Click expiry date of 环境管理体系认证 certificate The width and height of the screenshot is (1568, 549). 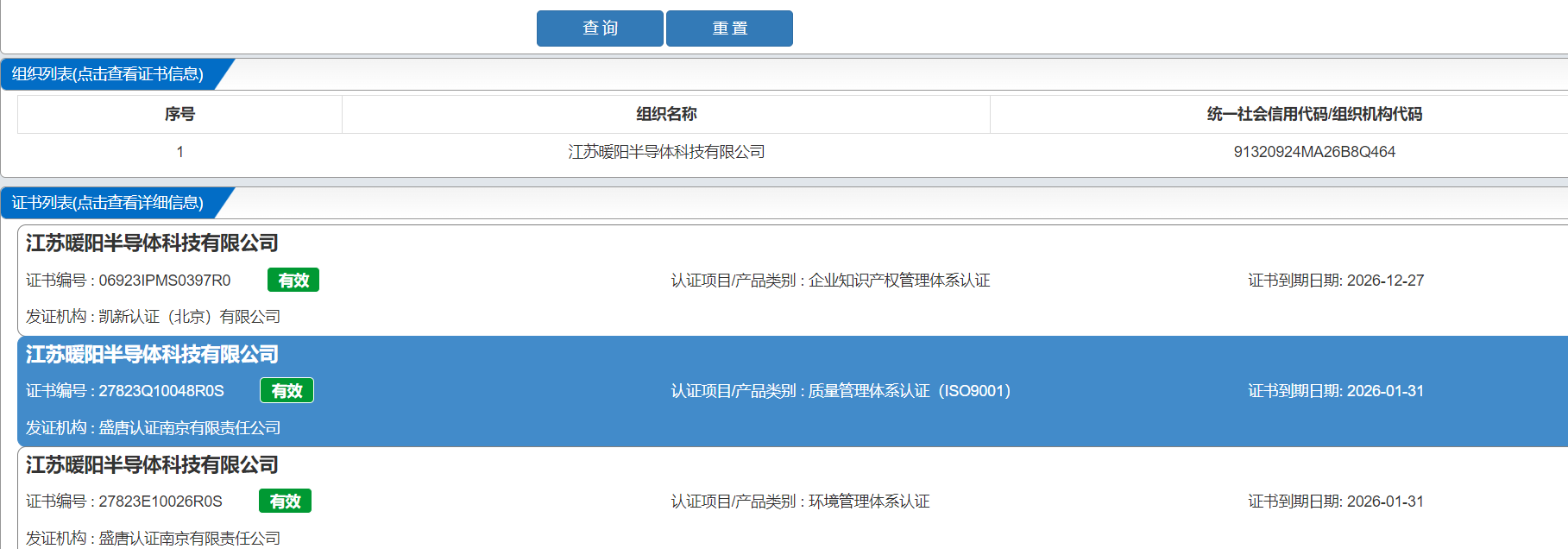point(1385,502)
